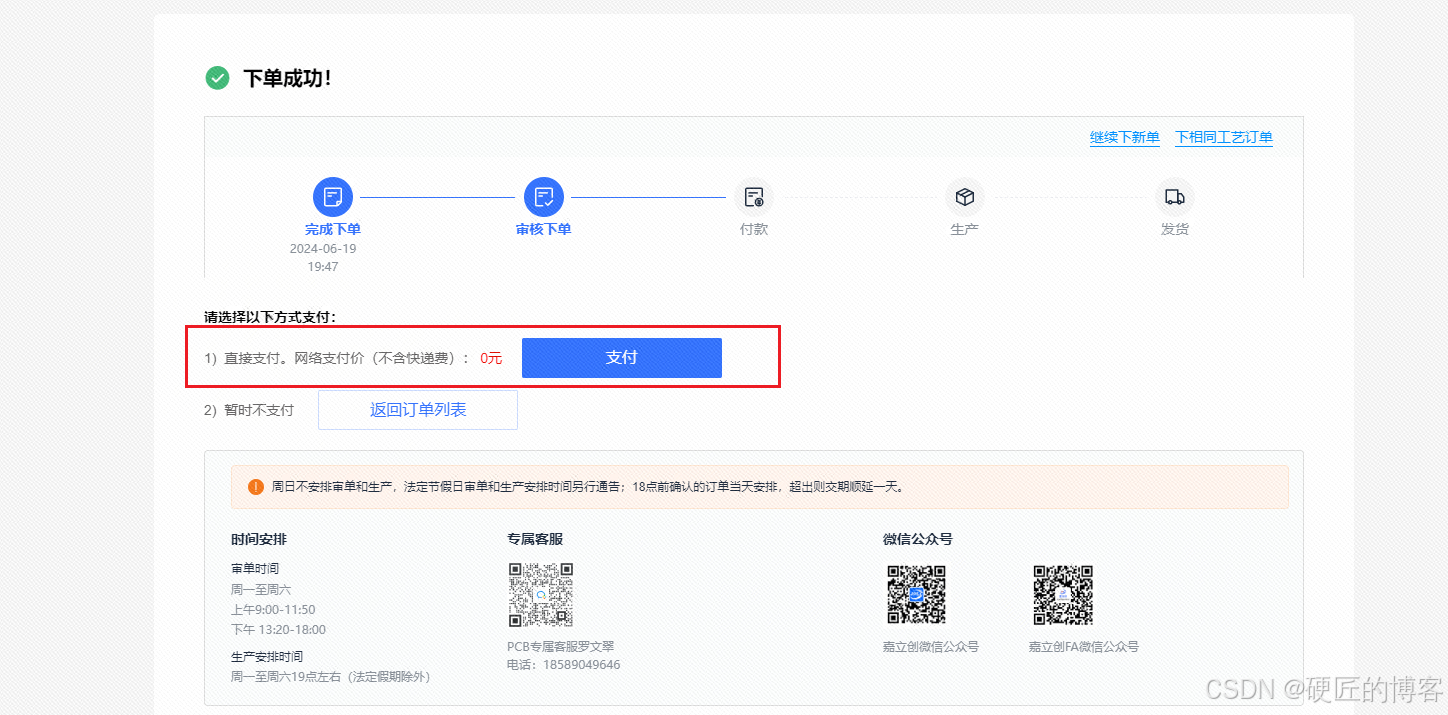
Task: Open the 继续下新单 link
Action: (x=1125, y=138)
